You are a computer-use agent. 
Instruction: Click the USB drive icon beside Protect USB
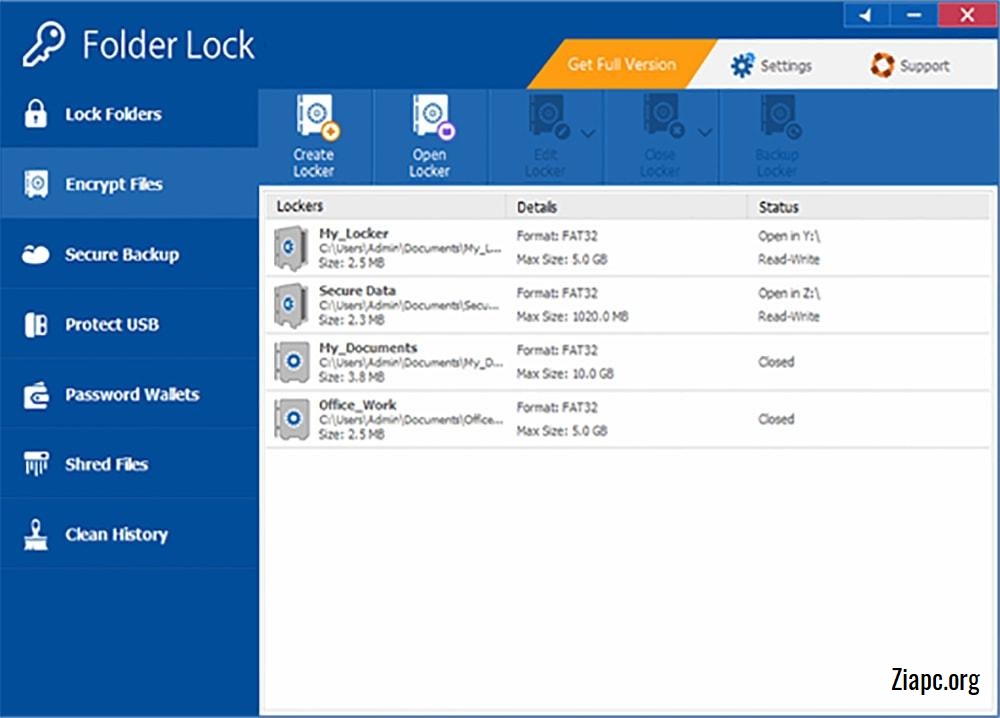click(x=36, y=325)
